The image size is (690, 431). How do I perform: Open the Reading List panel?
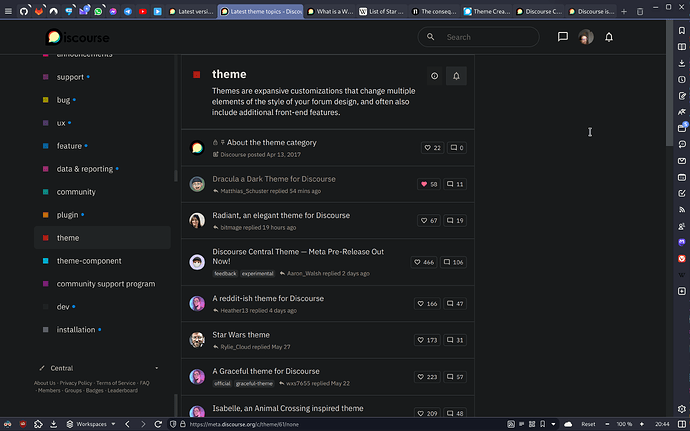pyautogui.click(x=682, y=47)
